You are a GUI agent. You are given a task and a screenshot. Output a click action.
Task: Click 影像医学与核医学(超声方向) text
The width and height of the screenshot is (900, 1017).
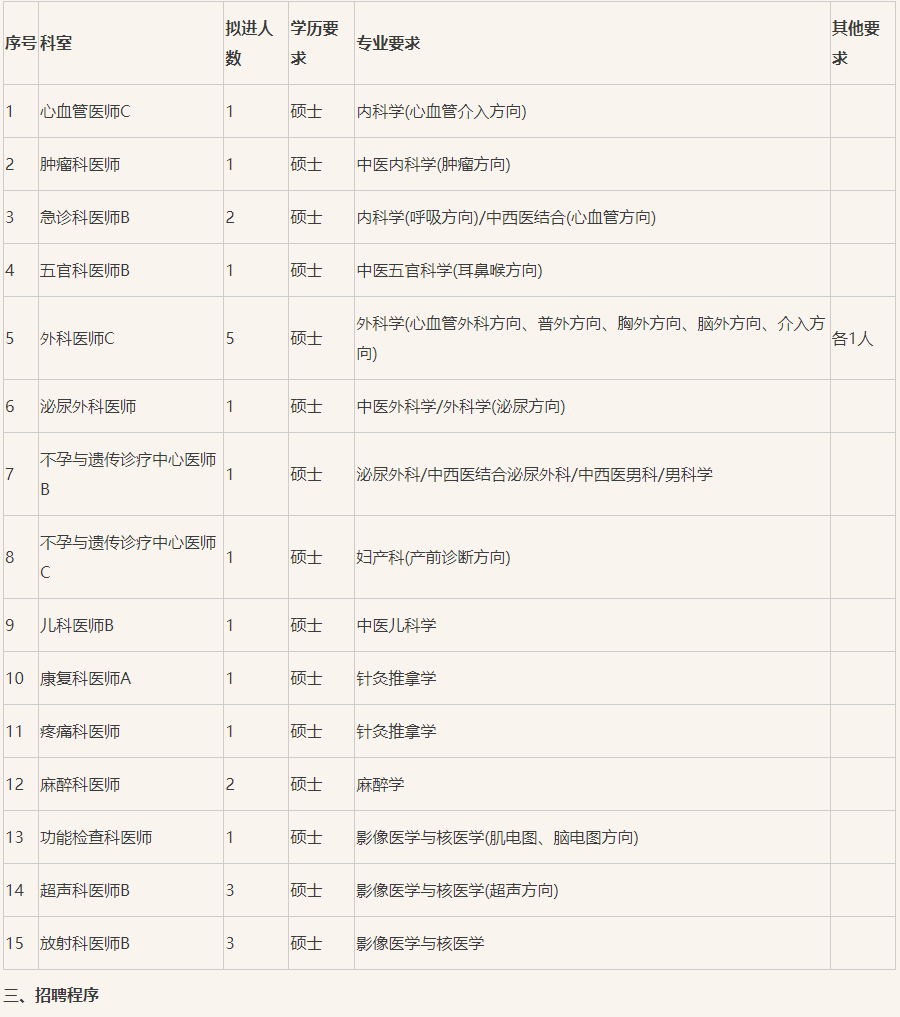pyautogui.click(x=457, y=890)
